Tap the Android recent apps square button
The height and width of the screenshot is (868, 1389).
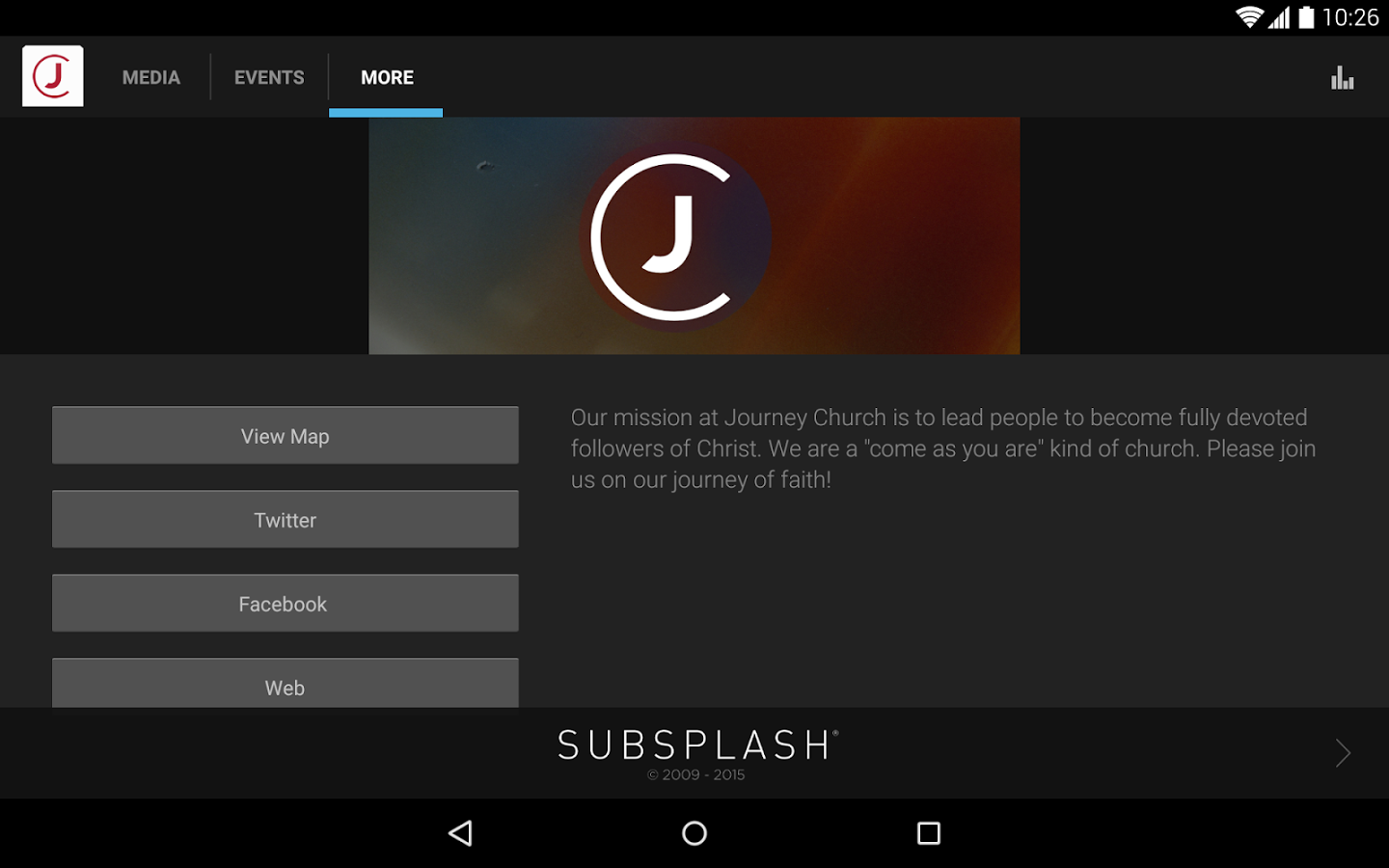929,833
